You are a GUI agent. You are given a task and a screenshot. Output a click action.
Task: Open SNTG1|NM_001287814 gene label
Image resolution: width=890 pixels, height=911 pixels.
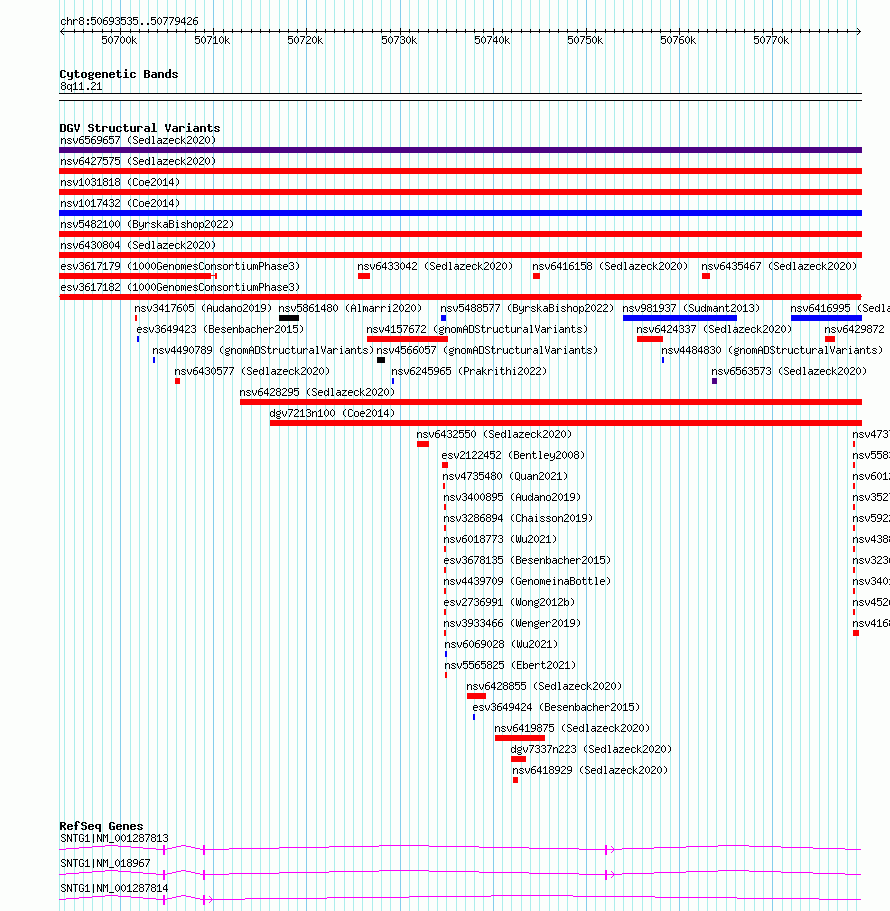[114, 888]
